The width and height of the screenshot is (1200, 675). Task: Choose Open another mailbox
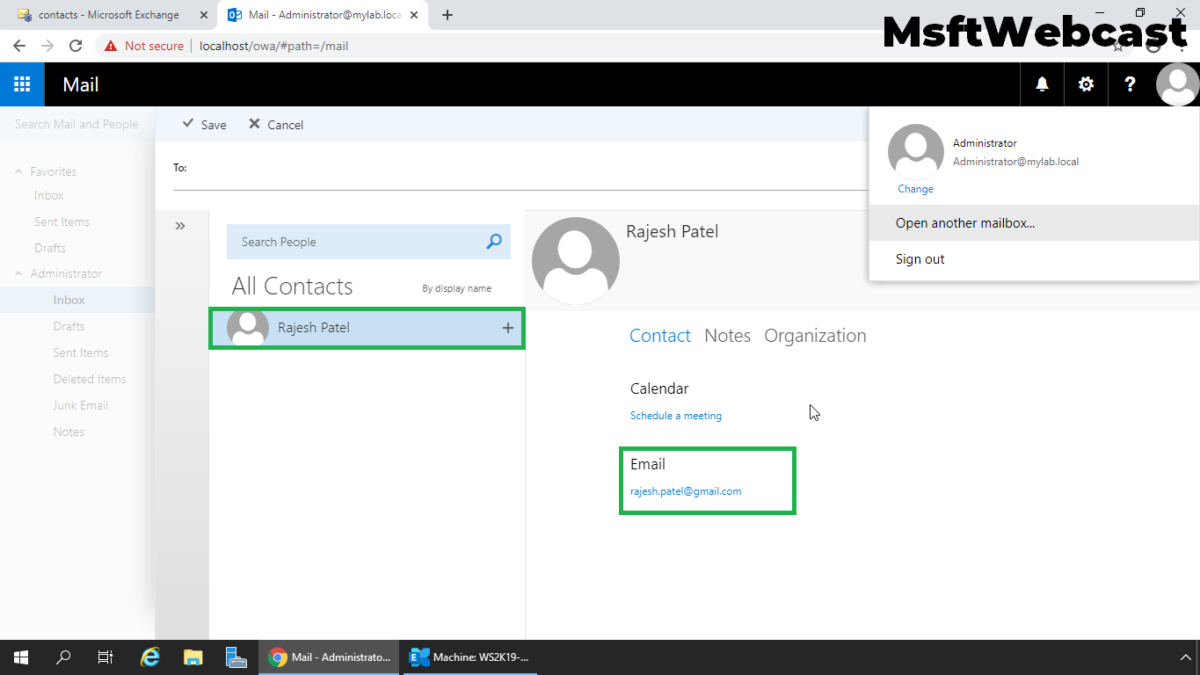click(964, 223)
